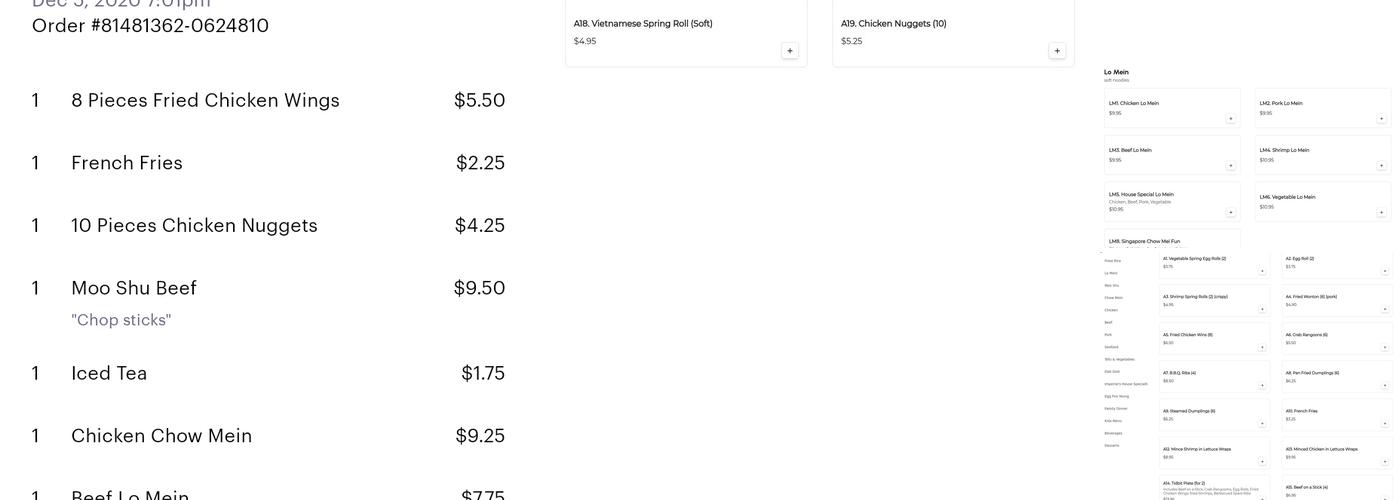Add LM5 House Special Lo Mein
Screen dimensions: 1400x500
(x=1231, y=212)
